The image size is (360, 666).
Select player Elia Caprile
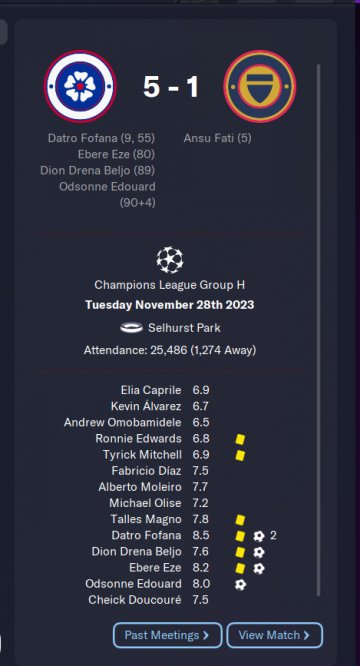coord(151,390)
